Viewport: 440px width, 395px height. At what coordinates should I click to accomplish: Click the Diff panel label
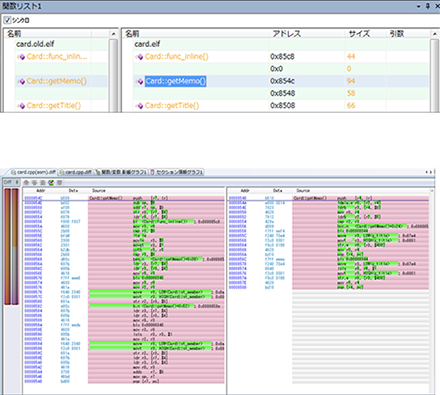(8, 182)
